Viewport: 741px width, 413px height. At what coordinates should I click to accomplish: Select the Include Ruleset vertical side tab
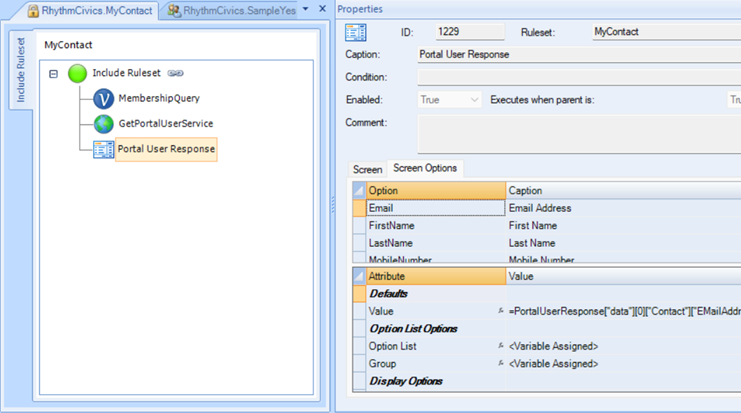[x=21, y=70]
